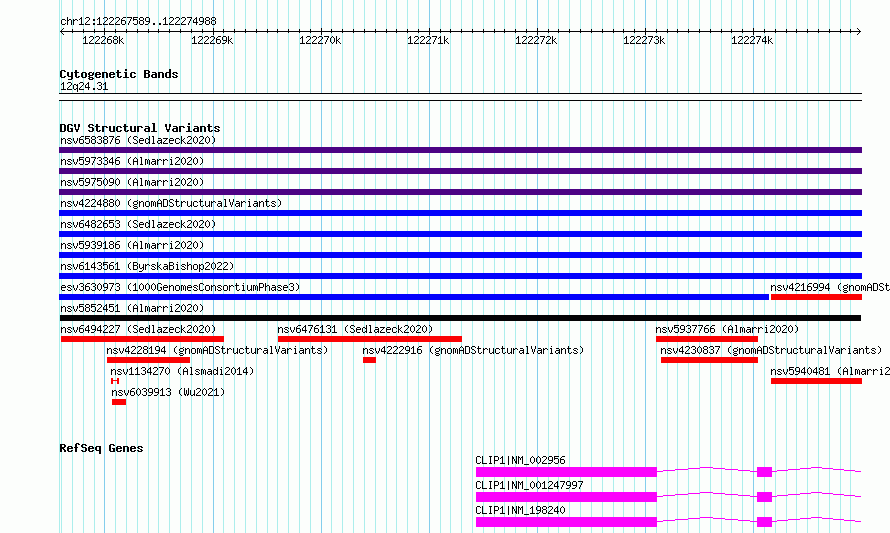Select the blue bar under nsv6482653
This screenshot has width=890, height=533.
pyautogui.click(x=460, y=234)
